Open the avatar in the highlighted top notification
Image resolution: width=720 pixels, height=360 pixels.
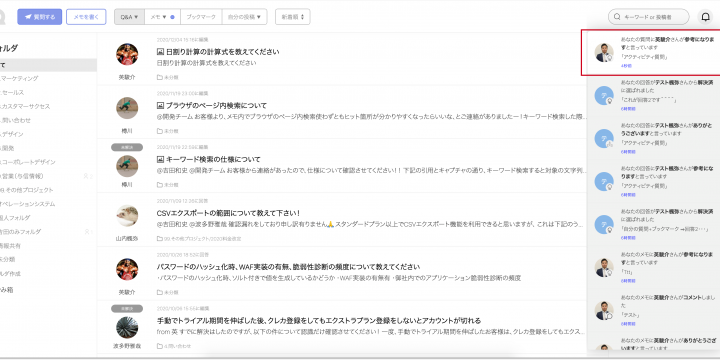point(604,52)
